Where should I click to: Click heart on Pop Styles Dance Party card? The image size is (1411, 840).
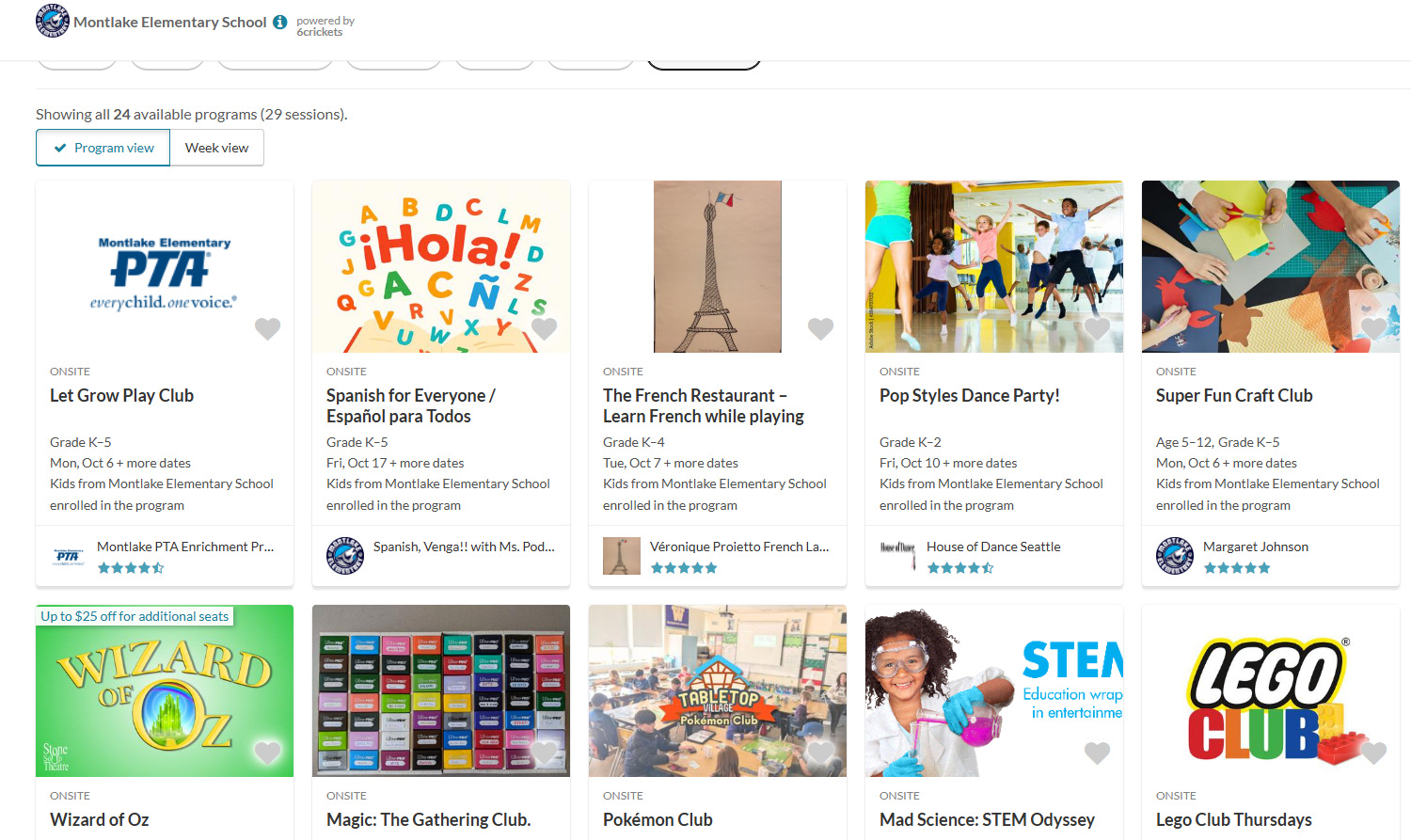(1098, 328)
